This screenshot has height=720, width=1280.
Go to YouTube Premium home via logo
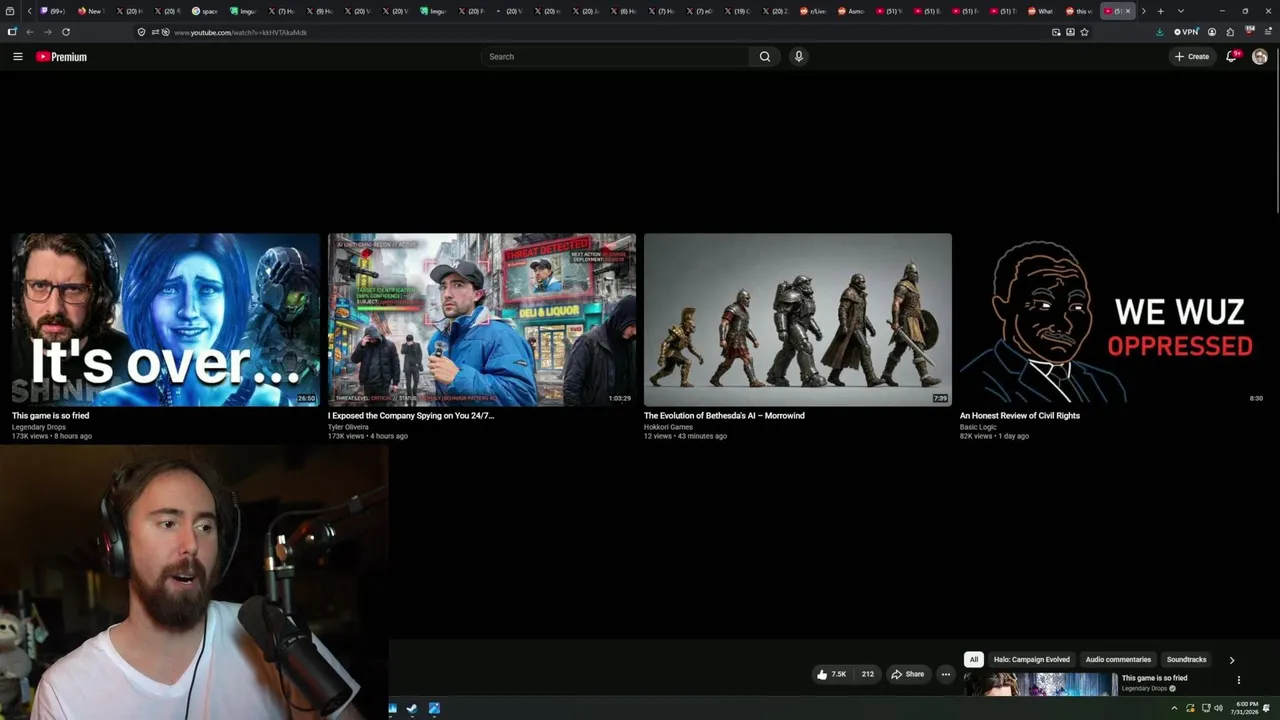62,57
